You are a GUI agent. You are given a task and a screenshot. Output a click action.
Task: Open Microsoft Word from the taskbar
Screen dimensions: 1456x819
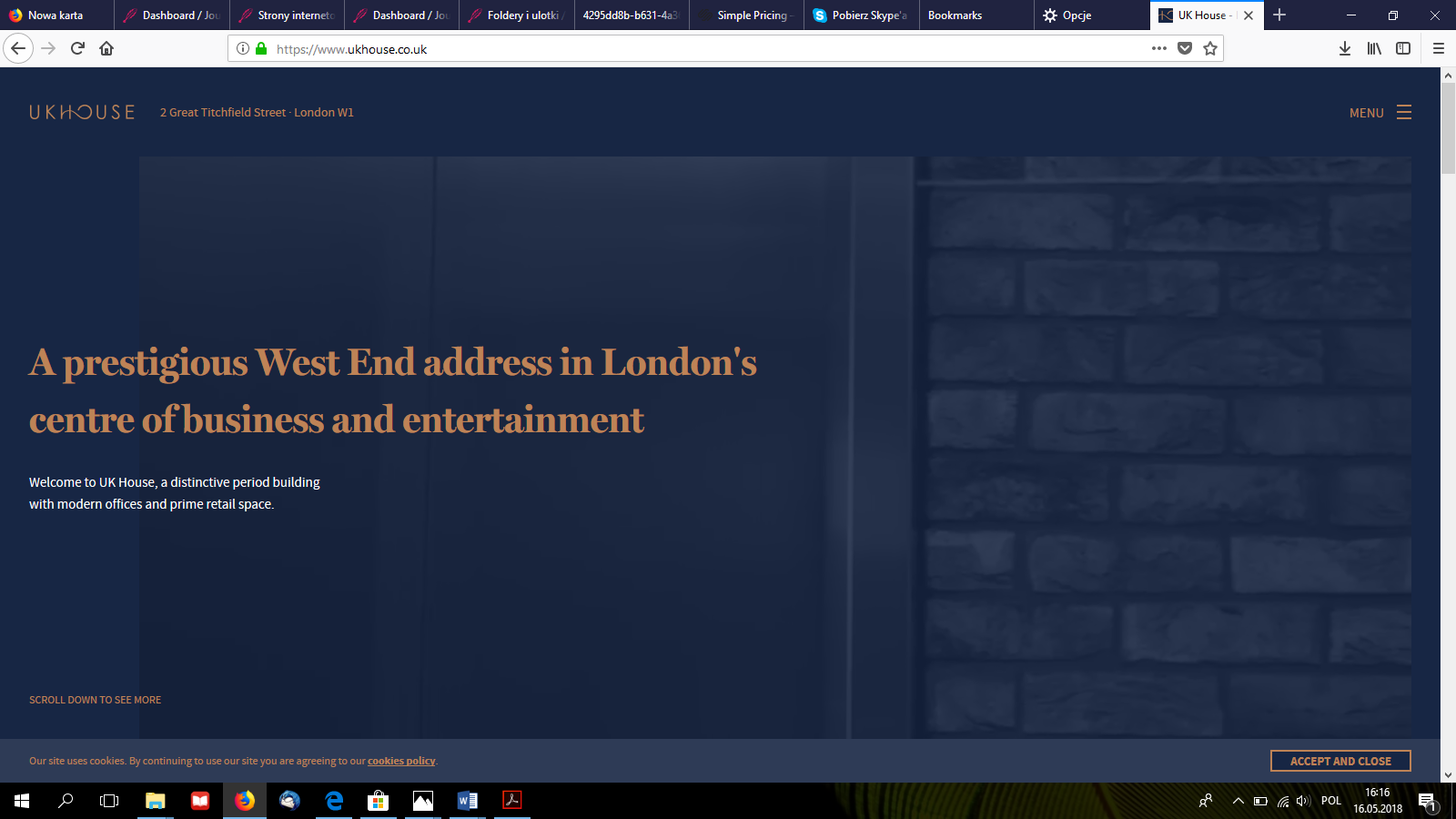468,801
